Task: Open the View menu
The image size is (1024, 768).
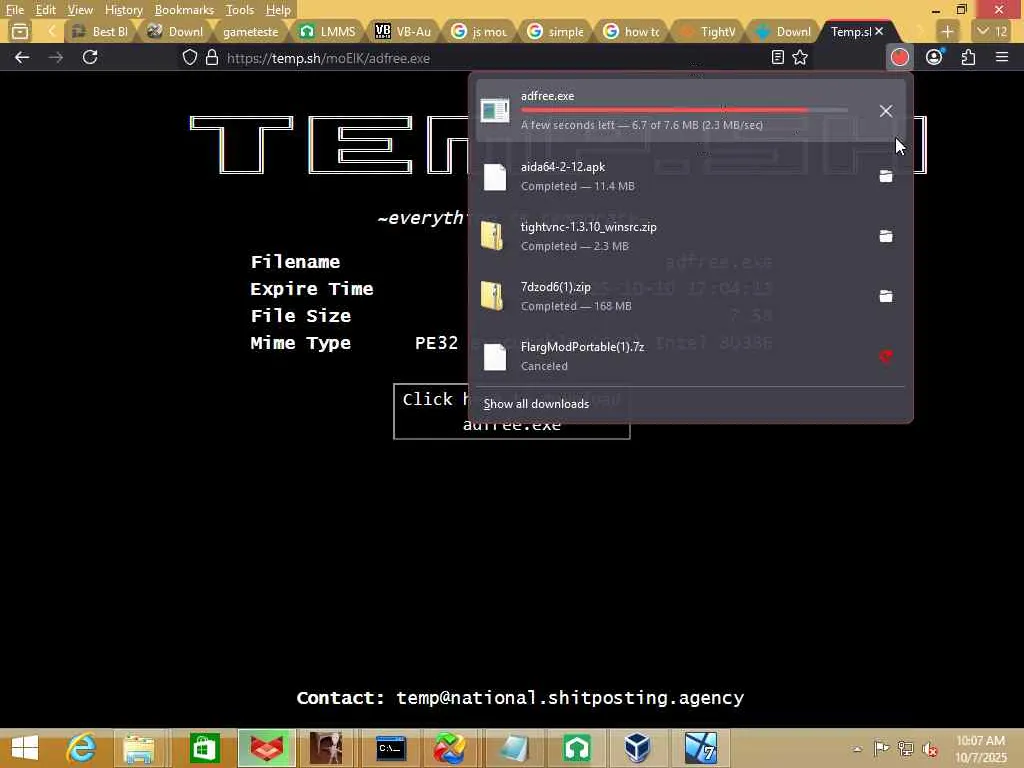Action: coord(80,10)
